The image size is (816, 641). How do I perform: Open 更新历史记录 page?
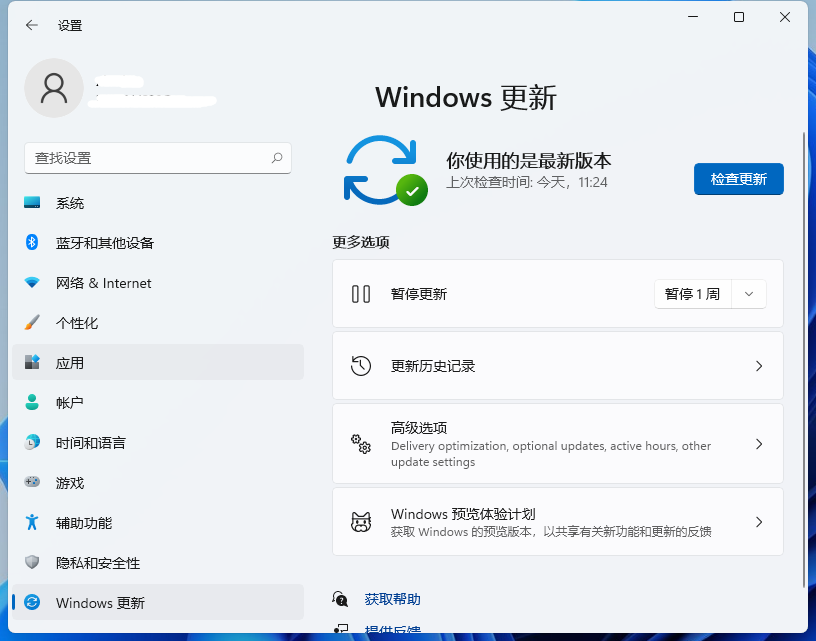[x=557, y=365]
